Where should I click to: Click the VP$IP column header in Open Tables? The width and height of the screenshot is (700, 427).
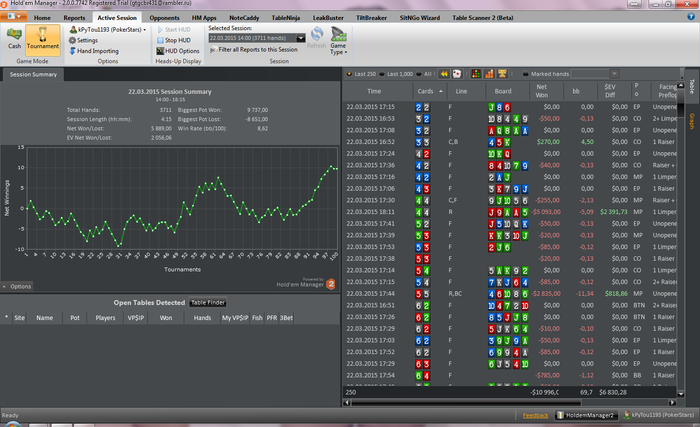pos(136,318)
